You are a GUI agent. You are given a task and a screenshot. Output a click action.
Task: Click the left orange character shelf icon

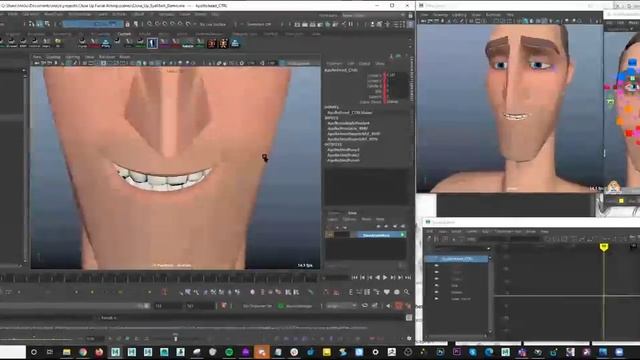pos(211,43)
